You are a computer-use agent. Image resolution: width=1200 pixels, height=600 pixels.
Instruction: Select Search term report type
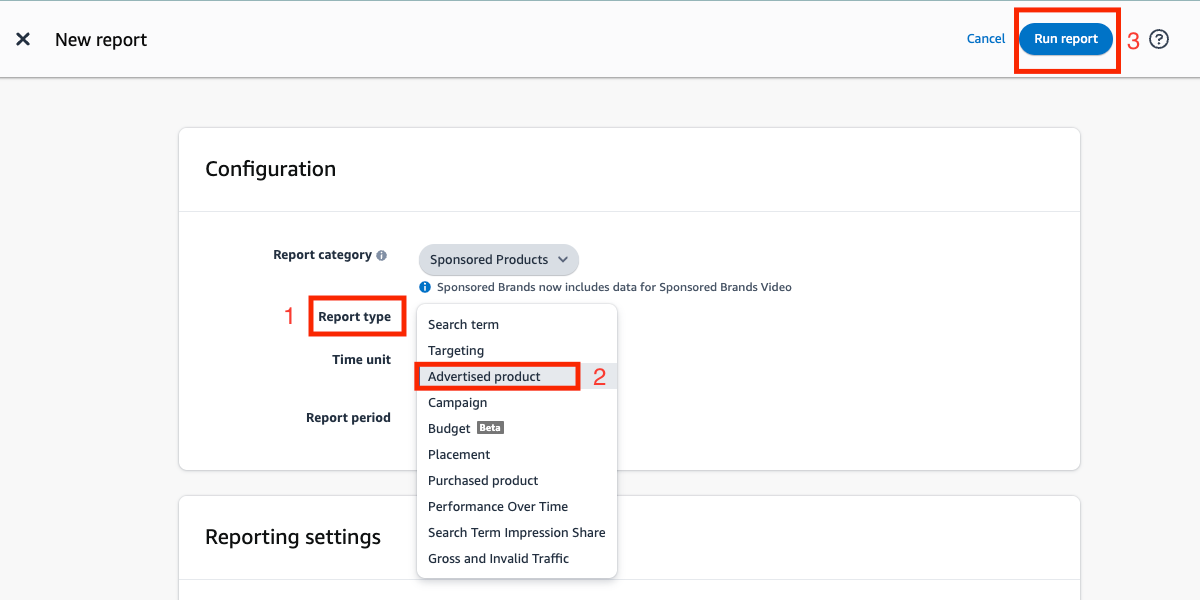[463, 325]
